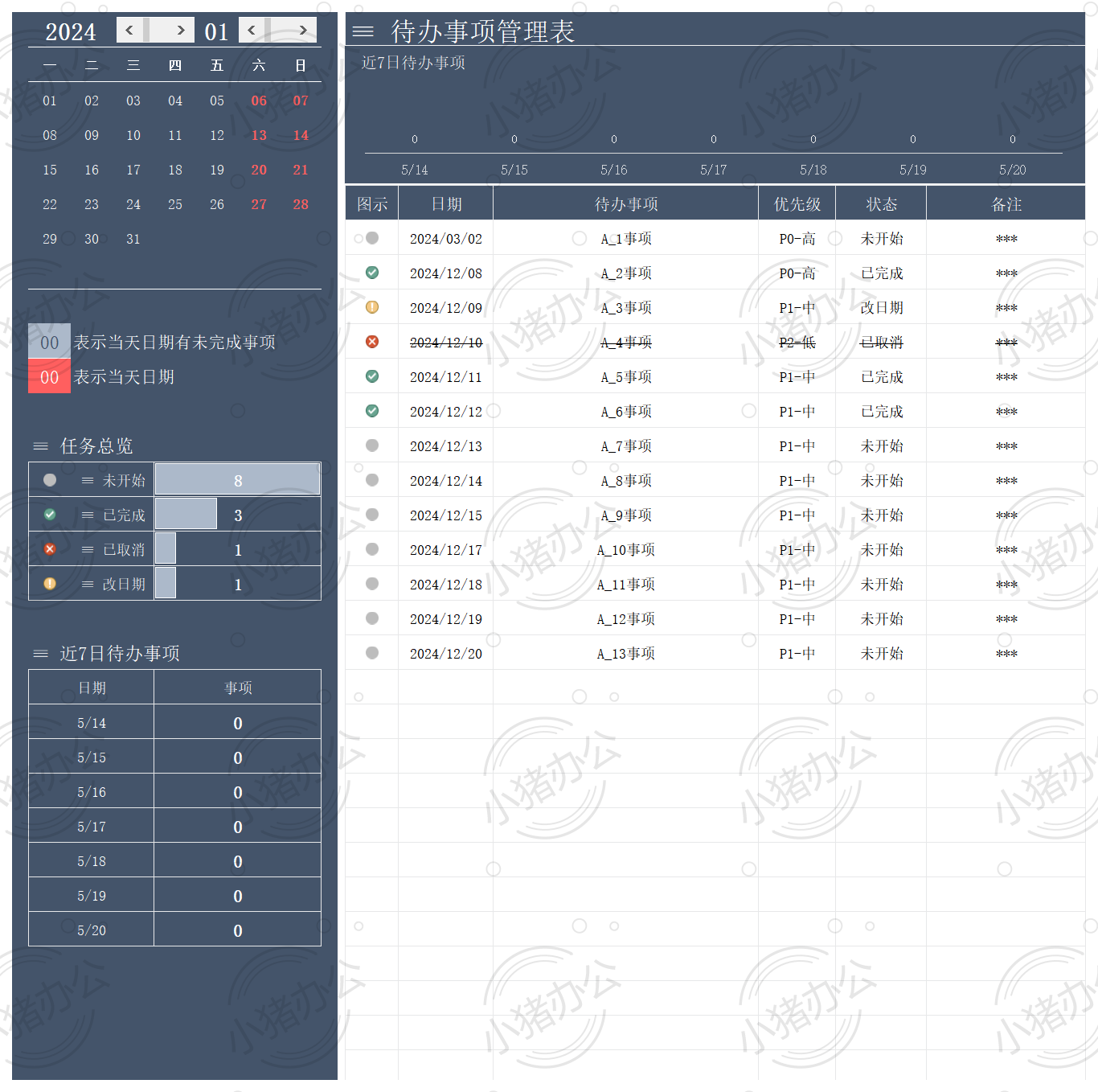Click the gray status icon for 2024/12/13 row
1098x1092 pixels.
click(372, 445)
